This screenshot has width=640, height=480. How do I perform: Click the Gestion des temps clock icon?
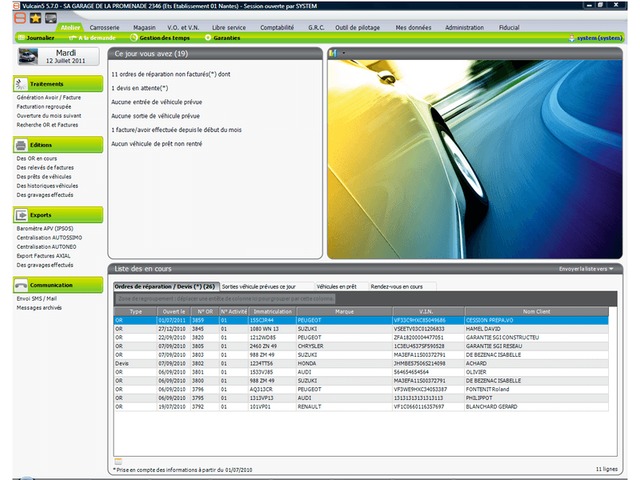(133, 38)
